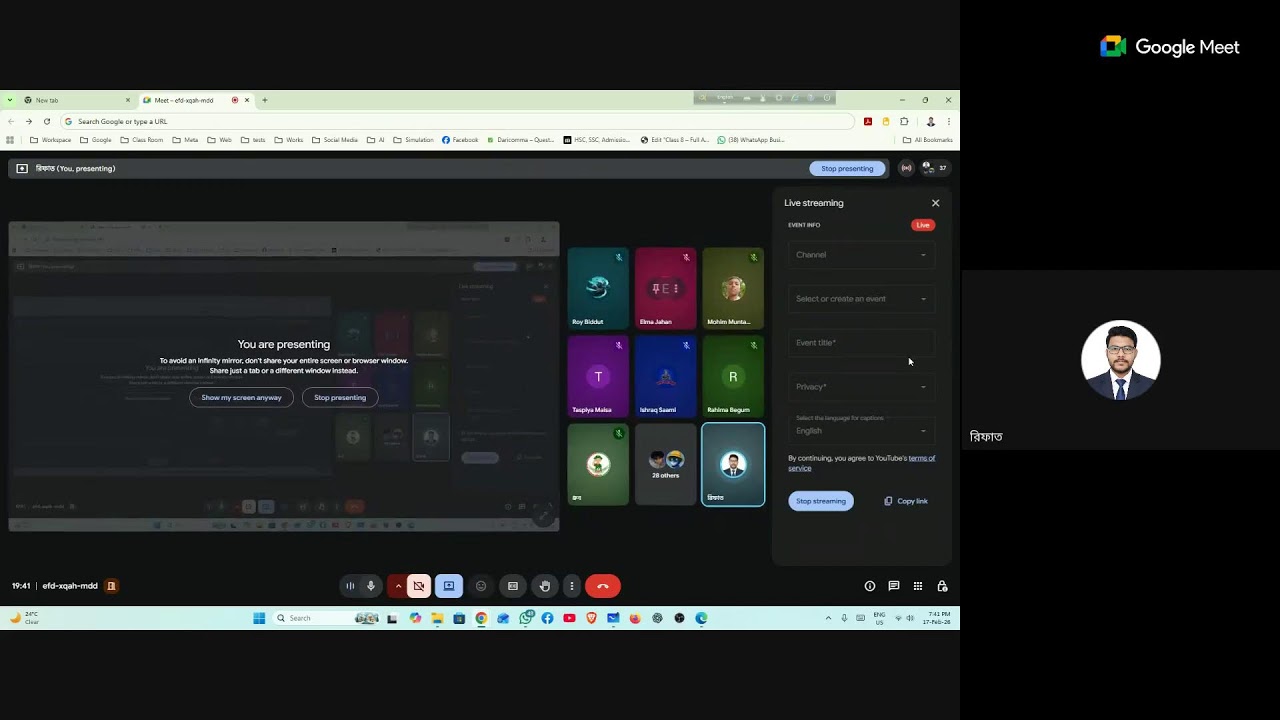Select Roy Biddut participant tile
Image resolution: width=1280 pixels, height=720 pixels.
pos(598,288)
